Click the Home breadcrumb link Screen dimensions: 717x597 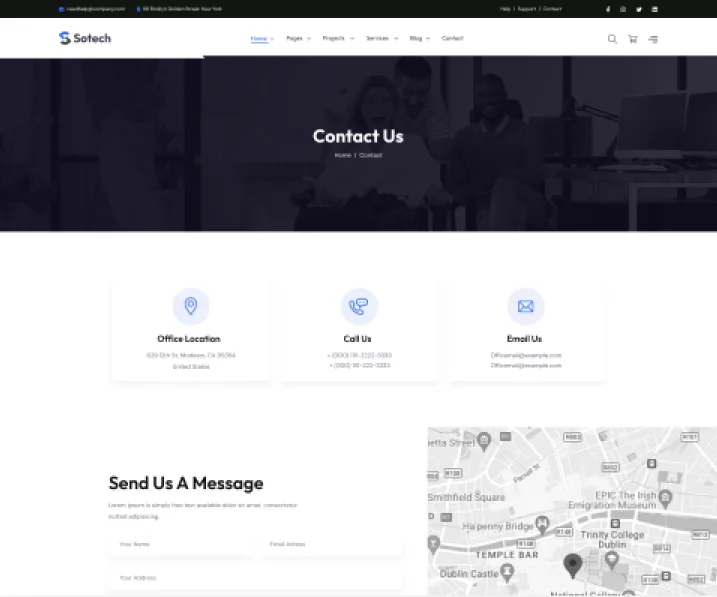pos(343,155)
